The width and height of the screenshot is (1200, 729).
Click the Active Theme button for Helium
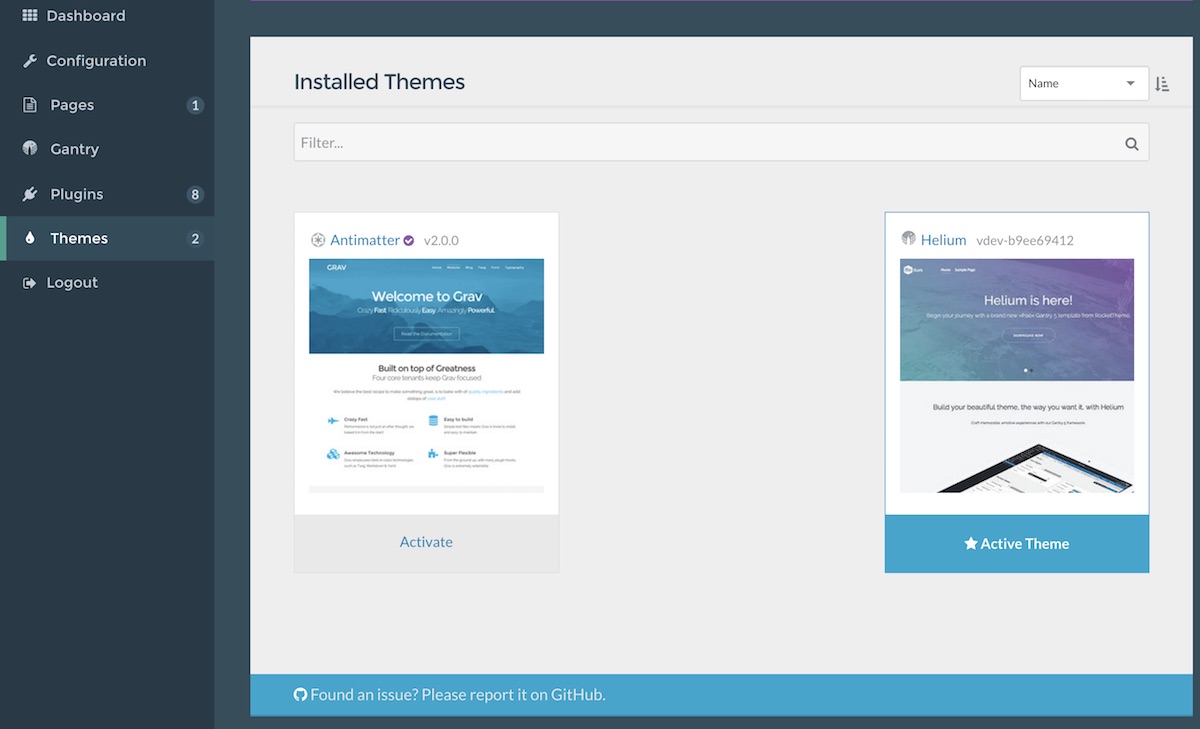(1016, 544)
